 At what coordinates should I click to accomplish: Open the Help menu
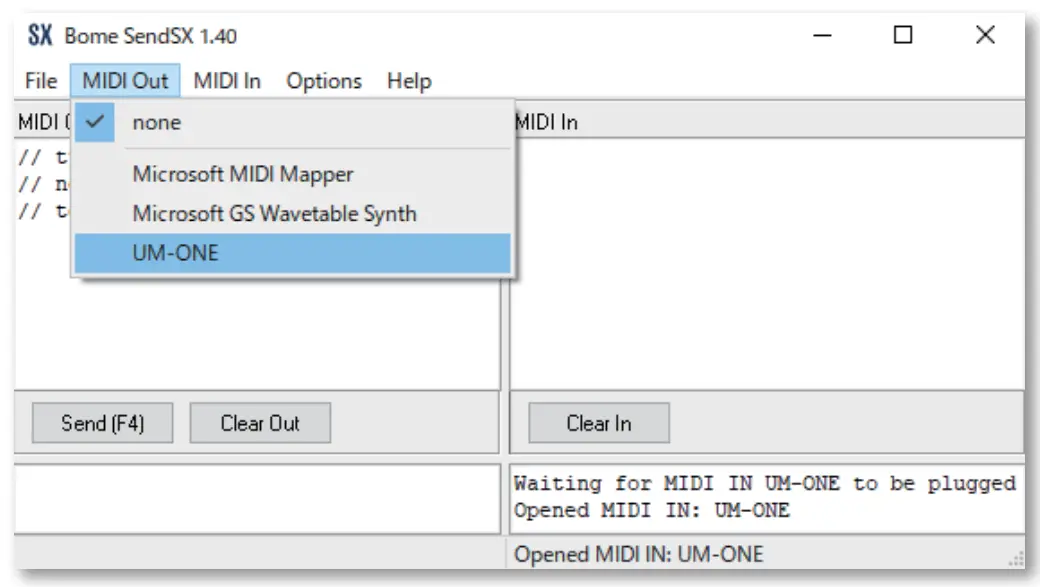(x=410, y=81)
